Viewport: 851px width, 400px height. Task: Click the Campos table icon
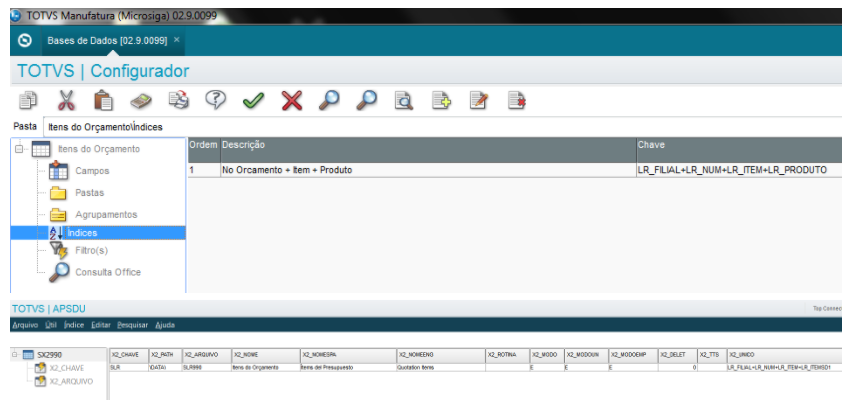[58, 170]
